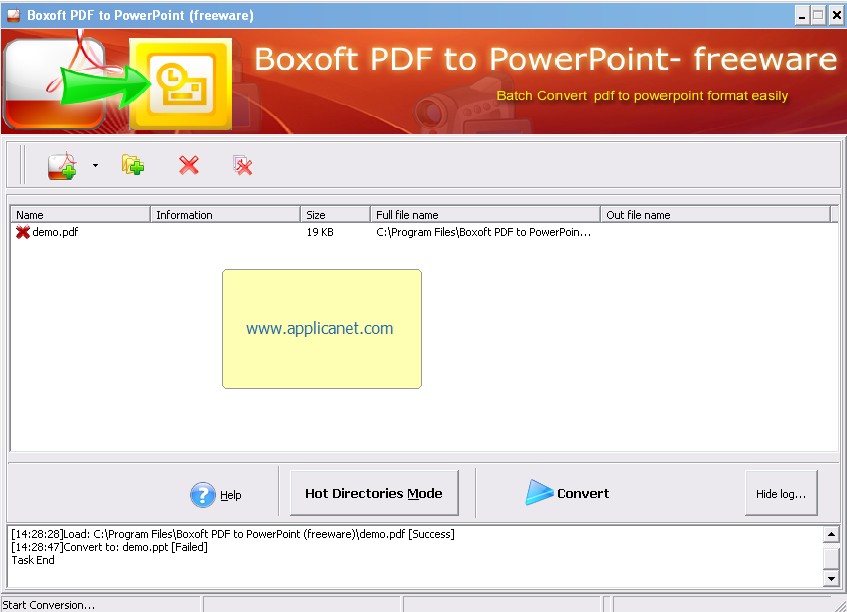Start conversion with the Convert button label
The image size is (847, 612).
pyautogui.click(x=583, y=493)
